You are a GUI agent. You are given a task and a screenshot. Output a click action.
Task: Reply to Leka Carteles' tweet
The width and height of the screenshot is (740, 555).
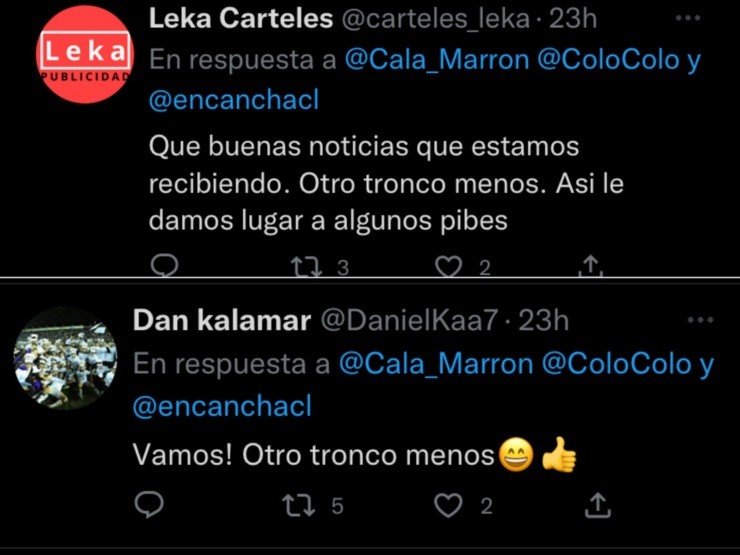click(x=166, y=266)
